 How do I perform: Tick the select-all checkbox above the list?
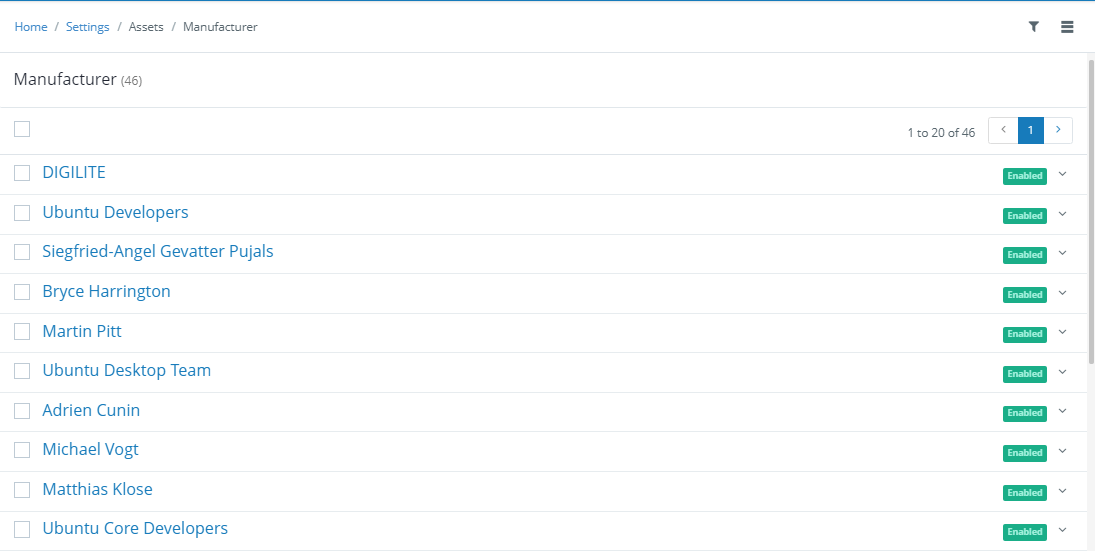[22, 129]
